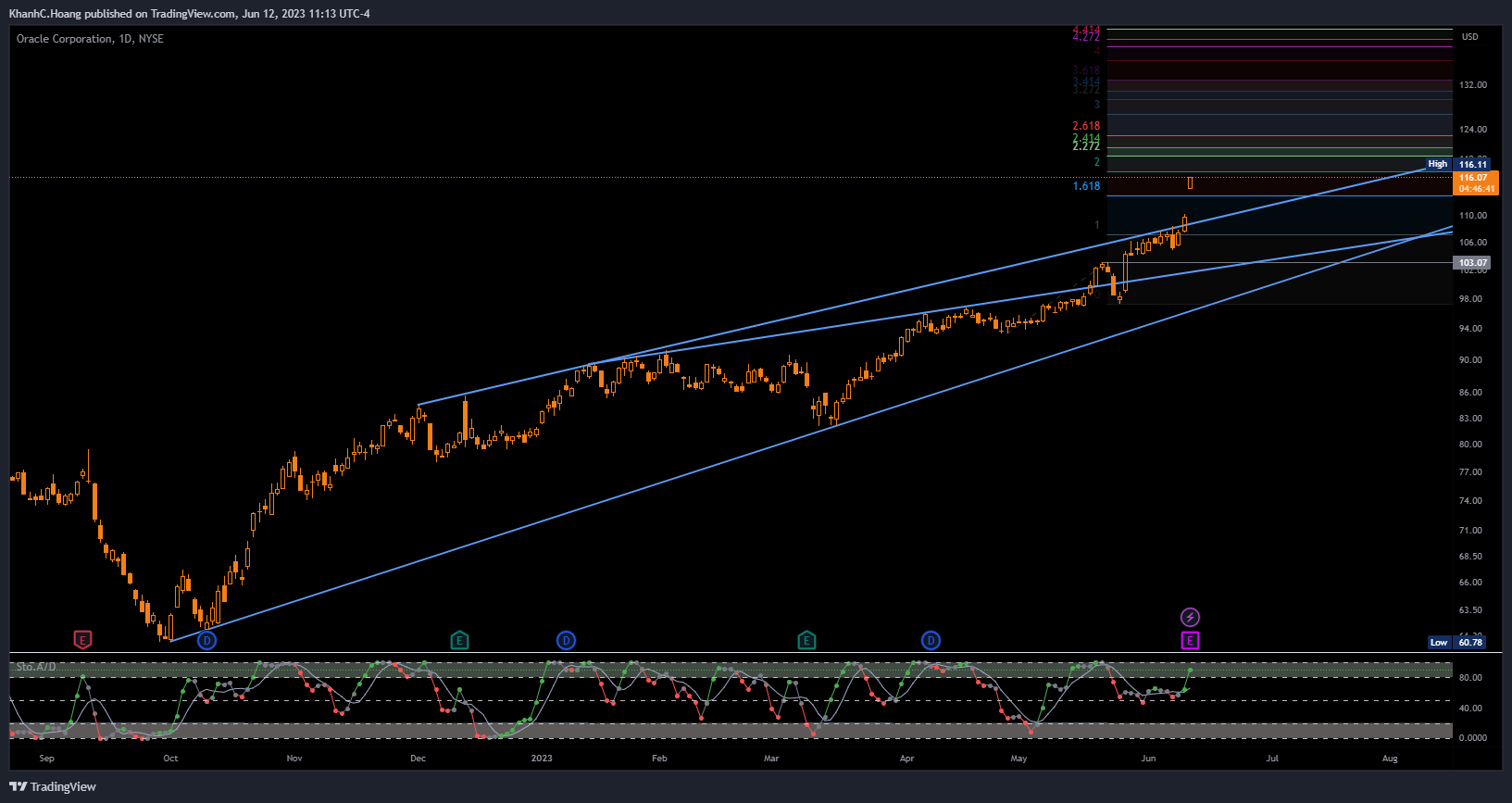Screen dimensions: 1512x803
Task: Click the Oracle Corporation, 1D, NYSE title
Action: (x=90, y=39)
